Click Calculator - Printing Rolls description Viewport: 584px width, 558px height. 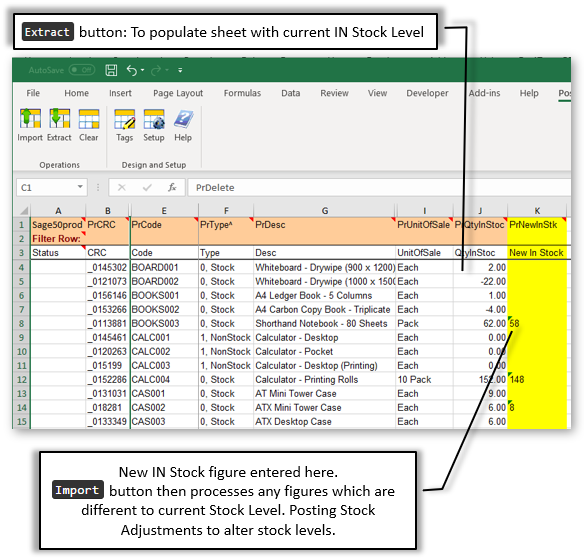pyautogui.click(x=324, y=380)
